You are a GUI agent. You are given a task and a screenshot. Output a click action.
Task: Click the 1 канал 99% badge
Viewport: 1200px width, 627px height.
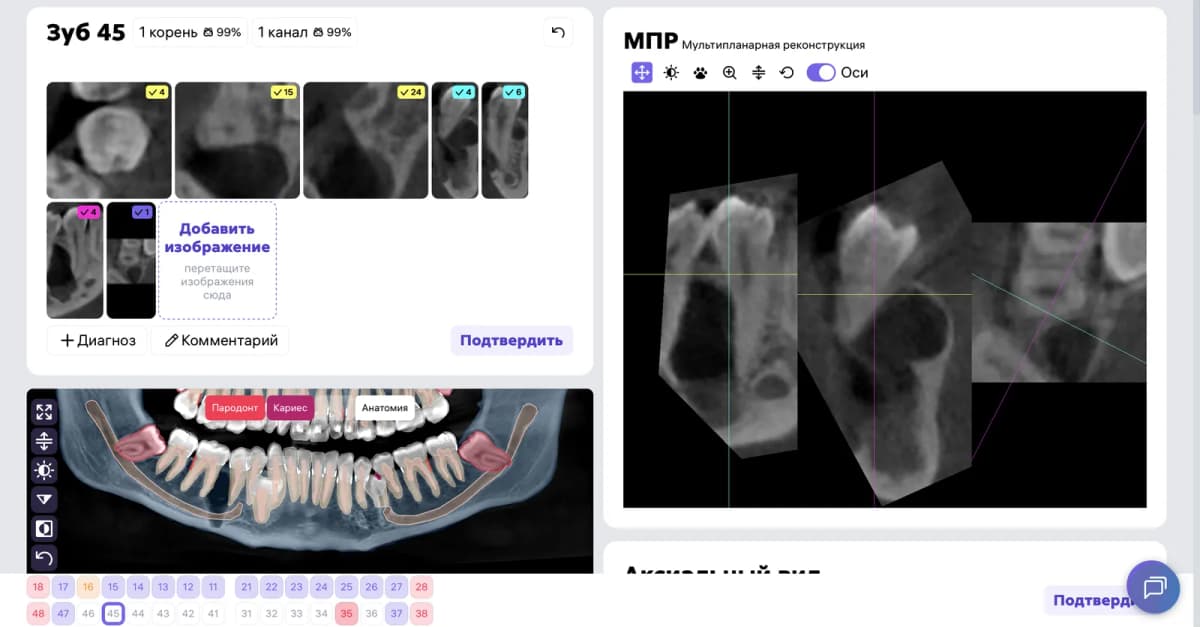tap(304, 32)
